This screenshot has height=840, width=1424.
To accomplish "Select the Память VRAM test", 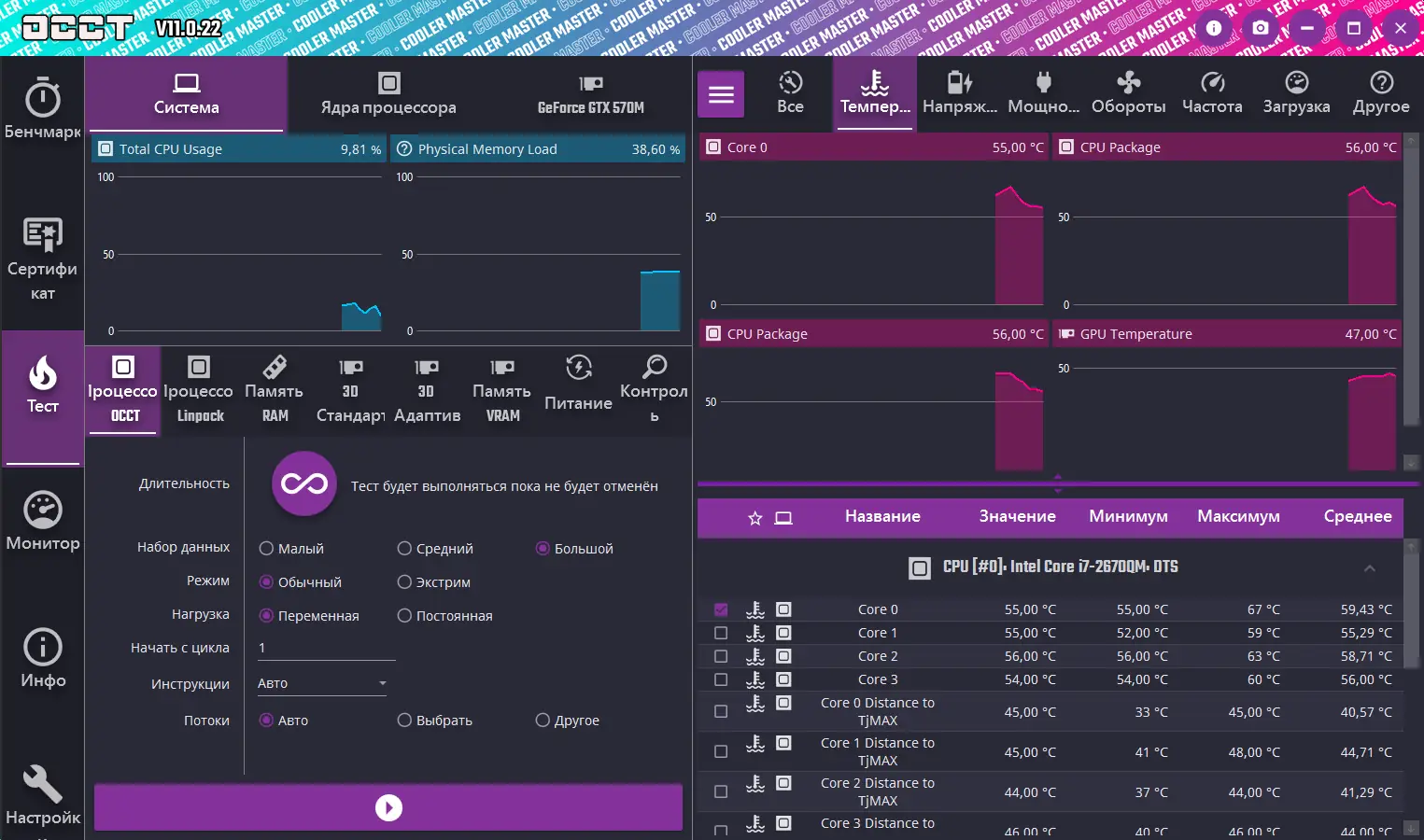I will point(502,390).
